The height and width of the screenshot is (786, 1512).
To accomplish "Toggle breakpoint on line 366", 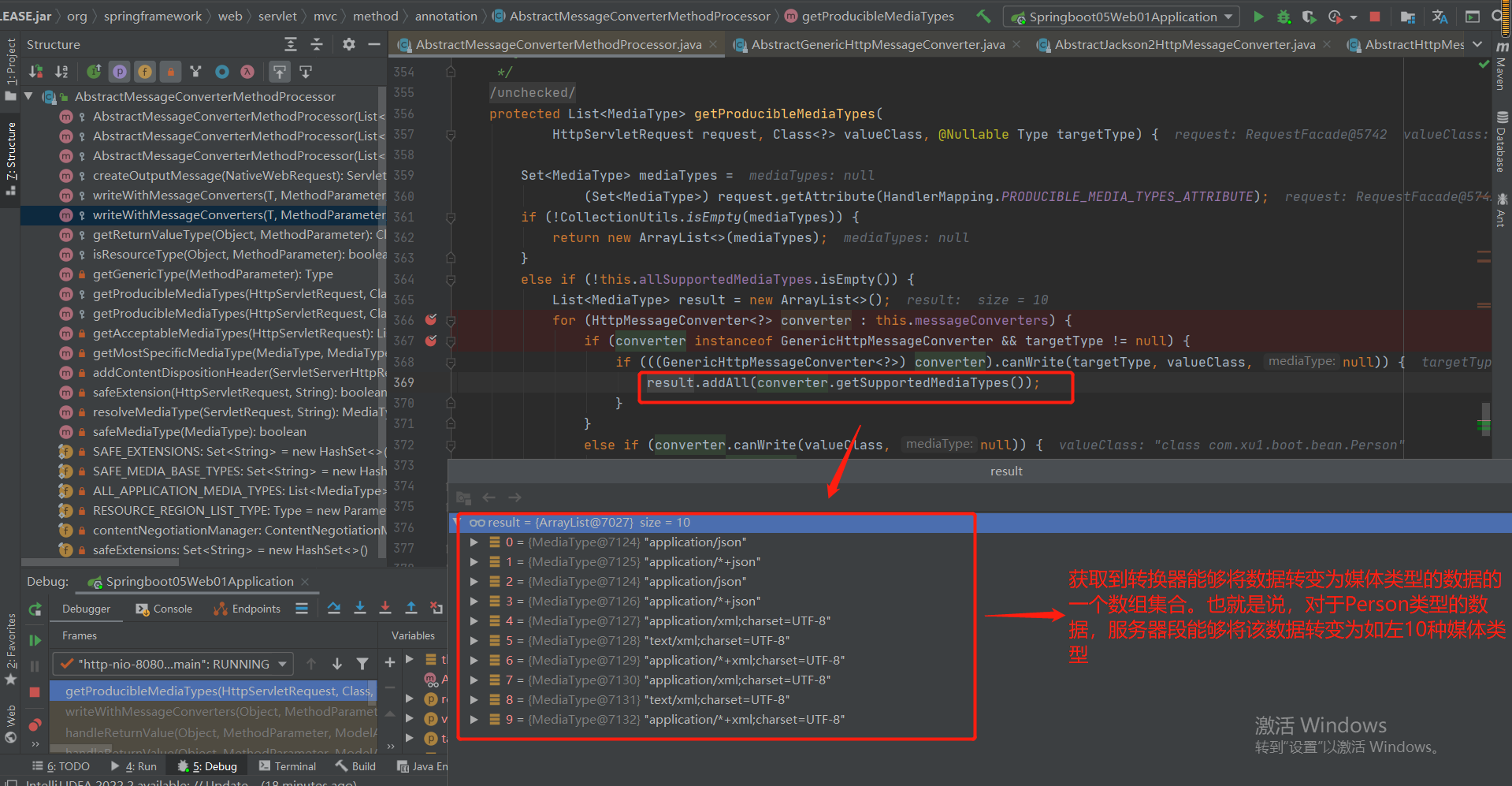I will pos(431,320).
